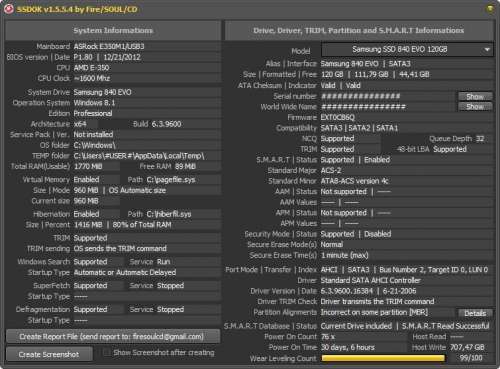The height and width of the screenshot is (369, 500).
Task: Show the hidden Serial number
Action: pos(475,97)
